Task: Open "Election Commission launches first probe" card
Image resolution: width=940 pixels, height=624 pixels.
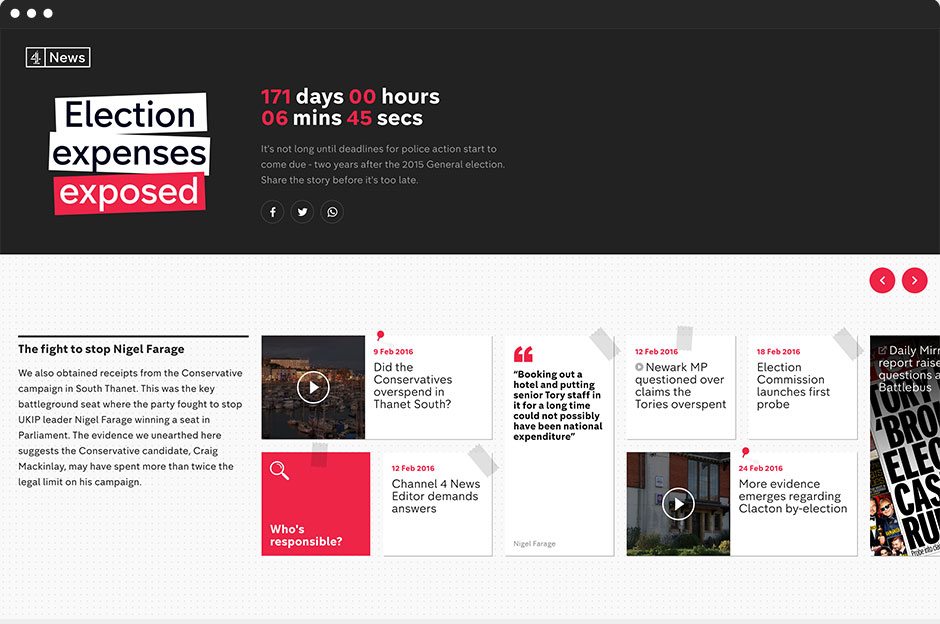Action: 802,387
